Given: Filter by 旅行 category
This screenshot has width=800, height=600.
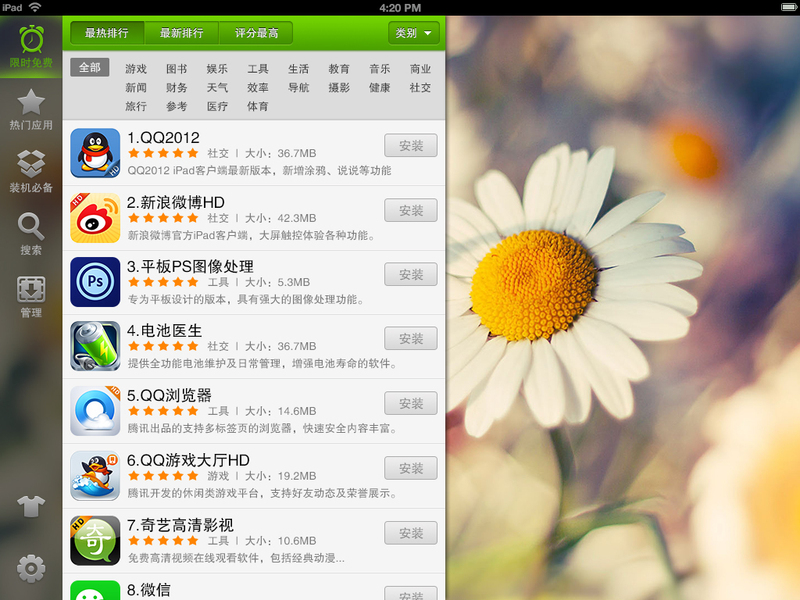Looking at the screenshot, I should coord(136,106).
